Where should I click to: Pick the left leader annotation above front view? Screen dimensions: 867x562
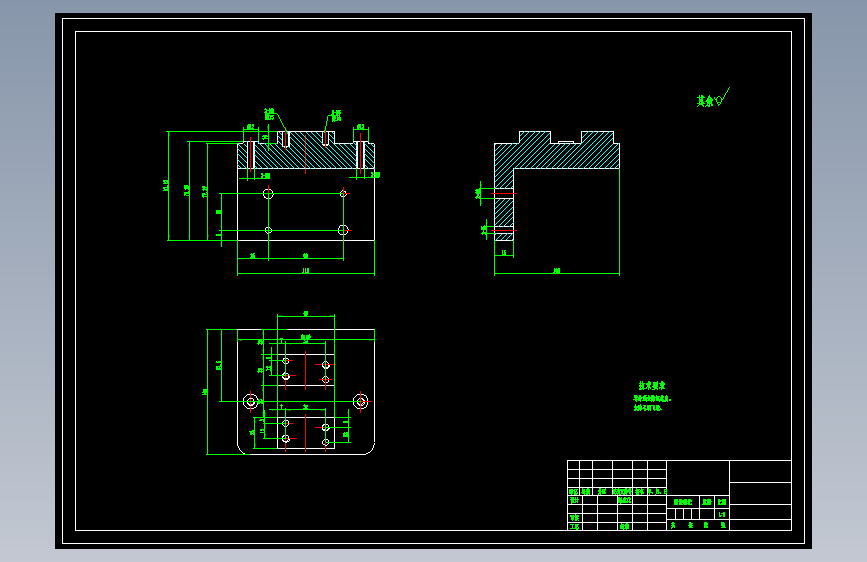[x=269, y=113]
